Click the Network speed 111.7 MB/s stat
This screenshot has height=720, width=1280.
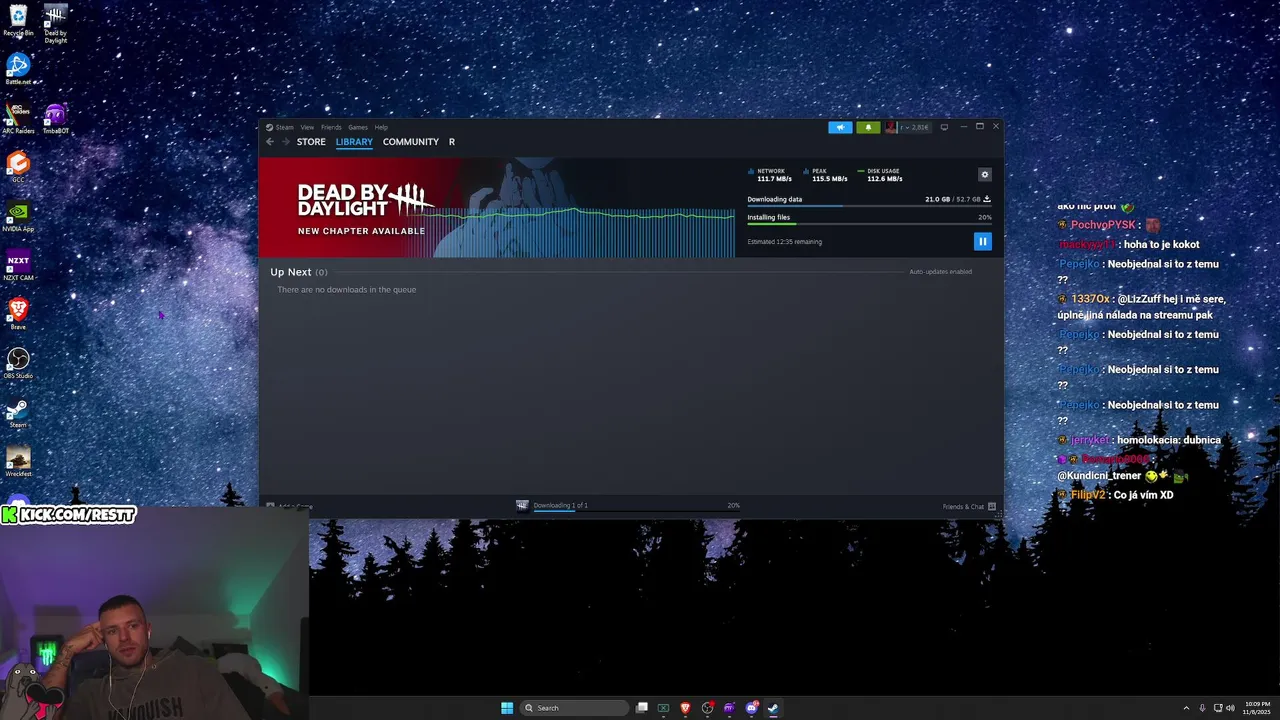pyautogui.click(x=770, y=175)
